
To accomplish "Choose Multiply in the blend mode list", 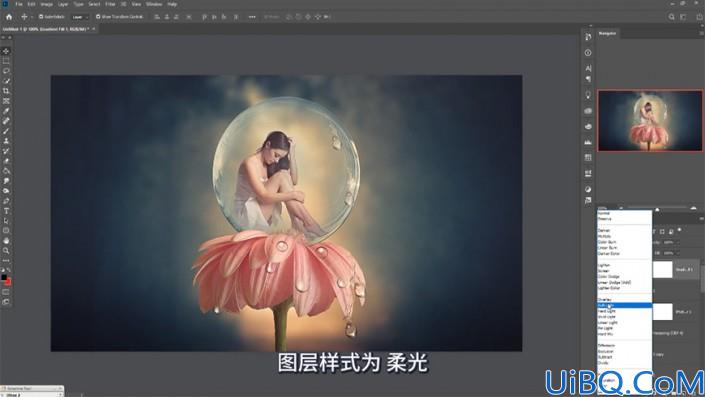I will (624, 236).
